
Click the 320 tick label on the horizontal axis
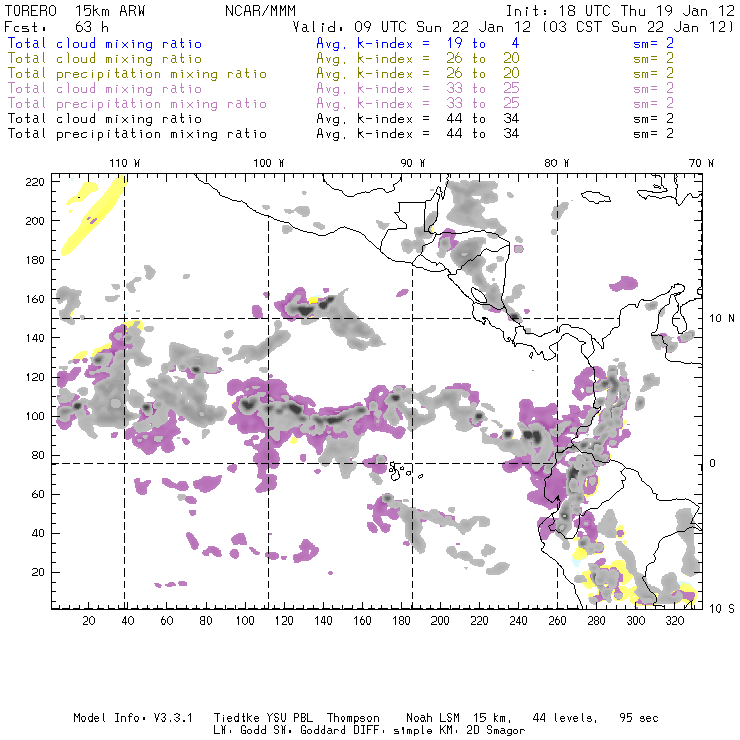point(675,621)
